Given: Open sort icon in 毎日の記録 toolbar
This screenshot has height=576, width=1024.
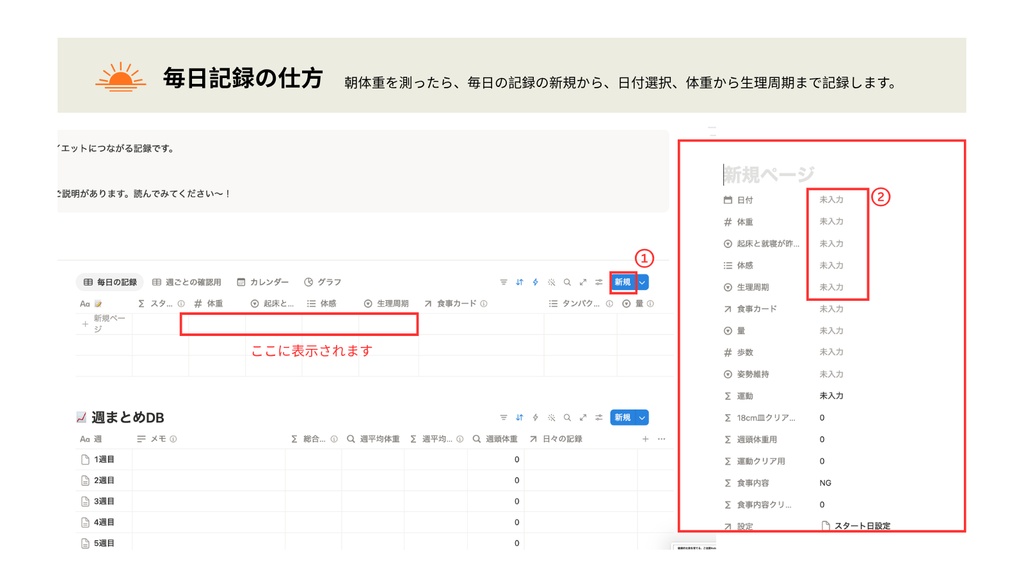Looking at the screenshot, I should click(x=519, y=282).
